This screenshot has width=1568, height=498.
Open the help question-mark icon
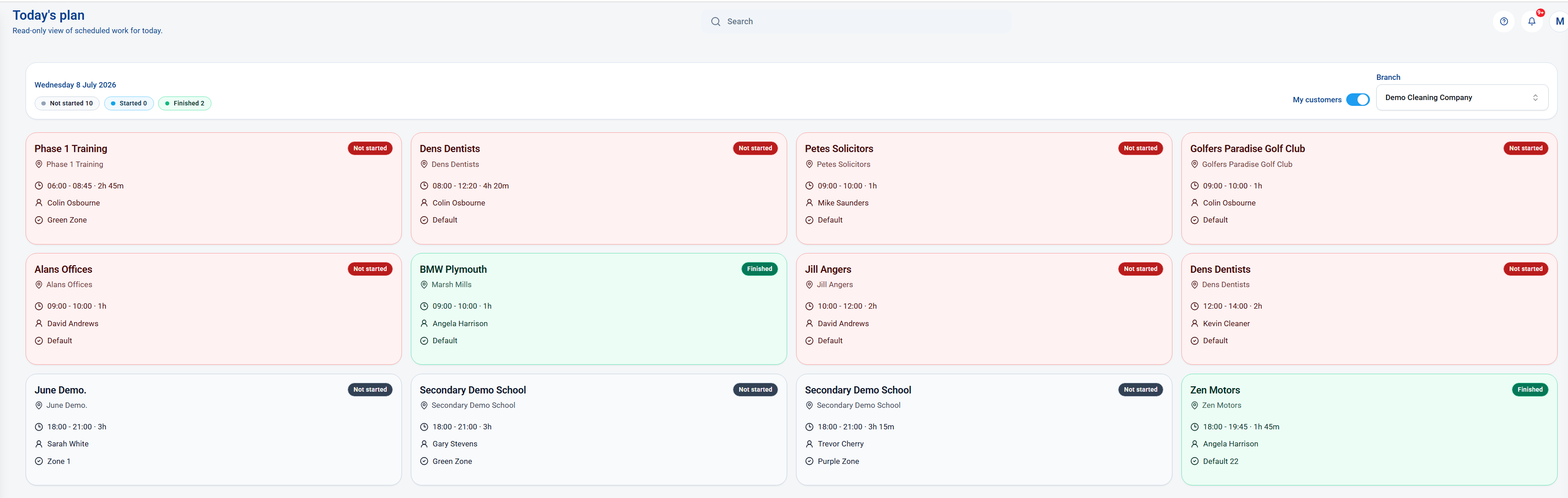(x=1503, y=21)
